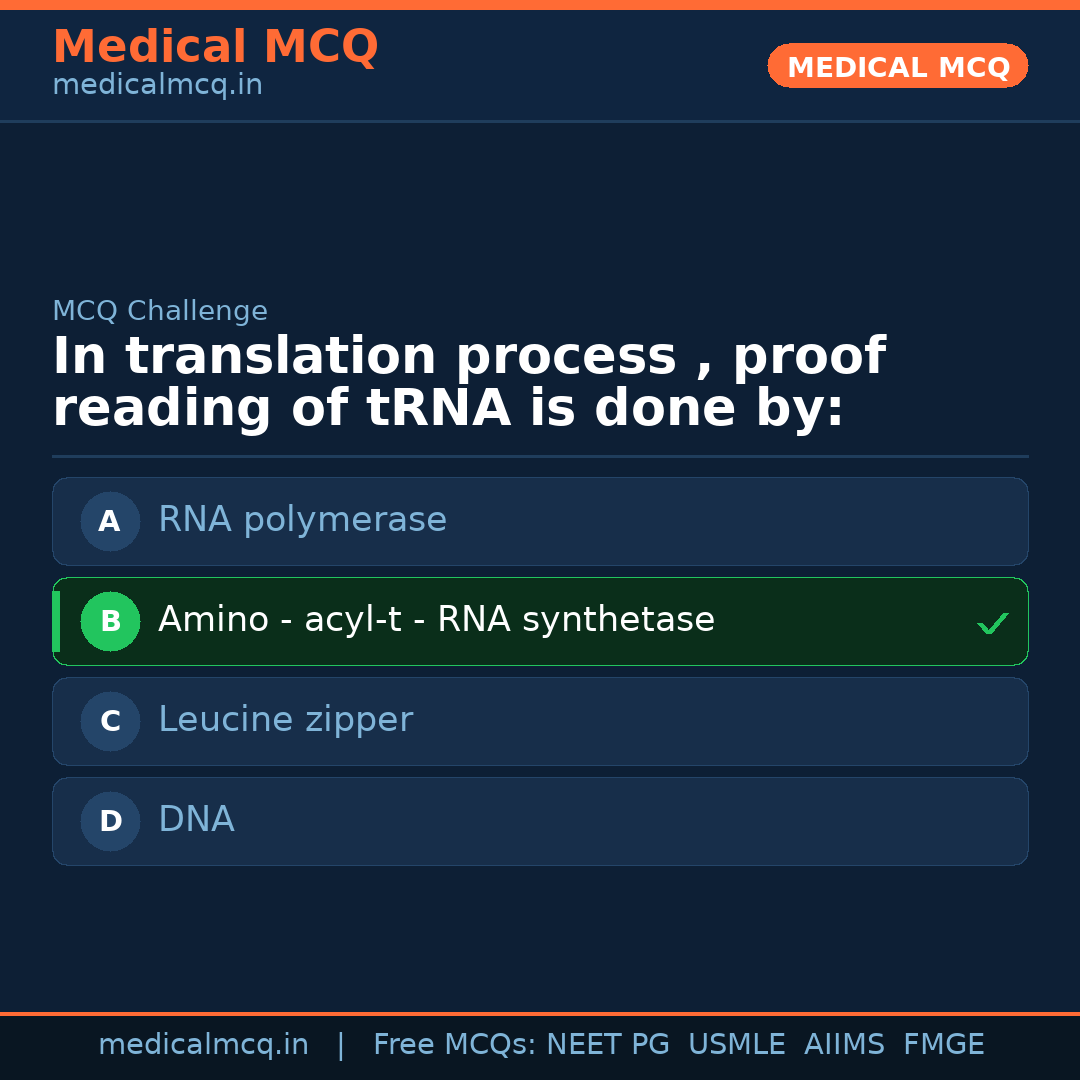Click the letter D option circle
1080x1080 pixels.
pyautogui.click(x=110, y=821)
